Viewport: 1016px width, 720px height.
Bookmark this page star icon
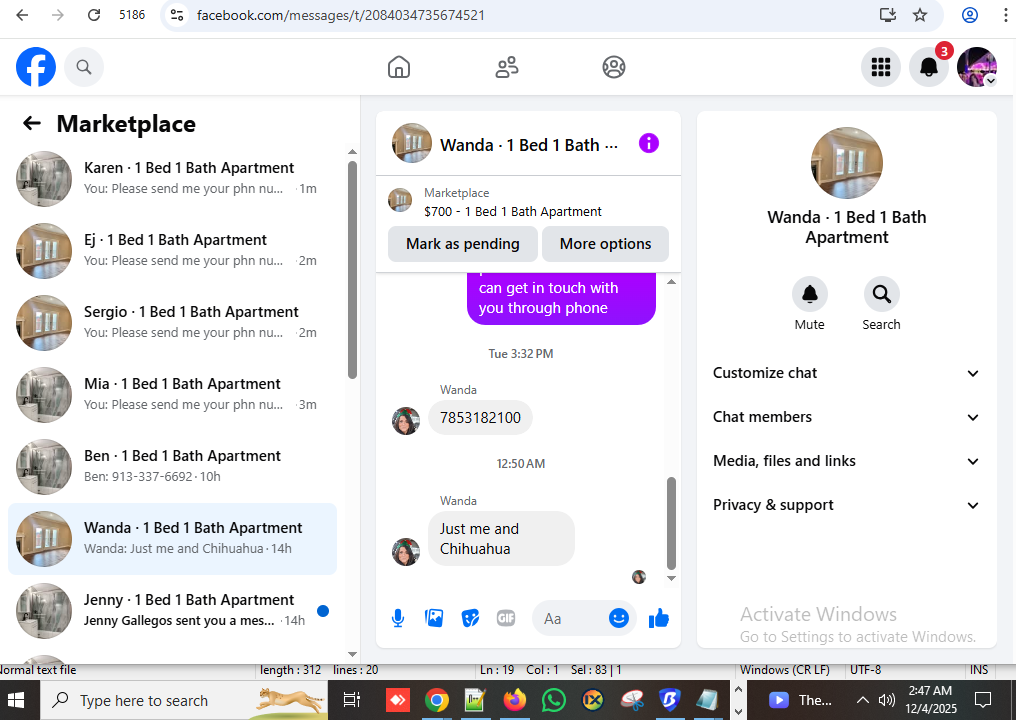pos(920,15)
